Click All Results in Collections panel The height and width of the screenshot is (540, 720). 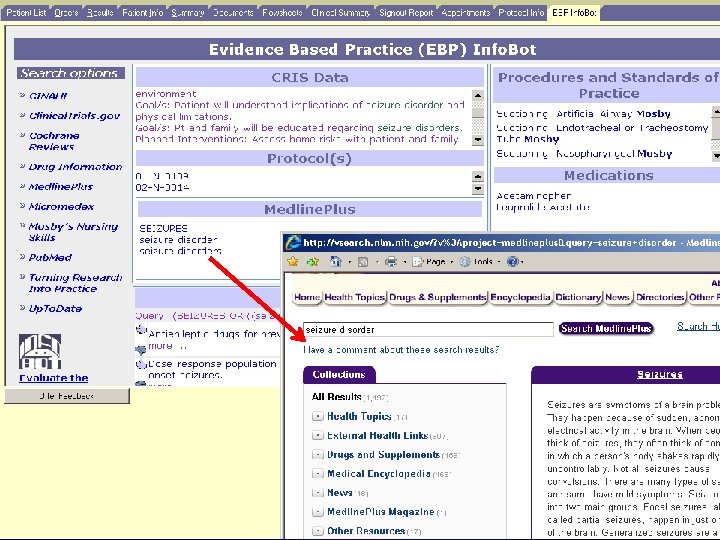(x=337, y=397)
